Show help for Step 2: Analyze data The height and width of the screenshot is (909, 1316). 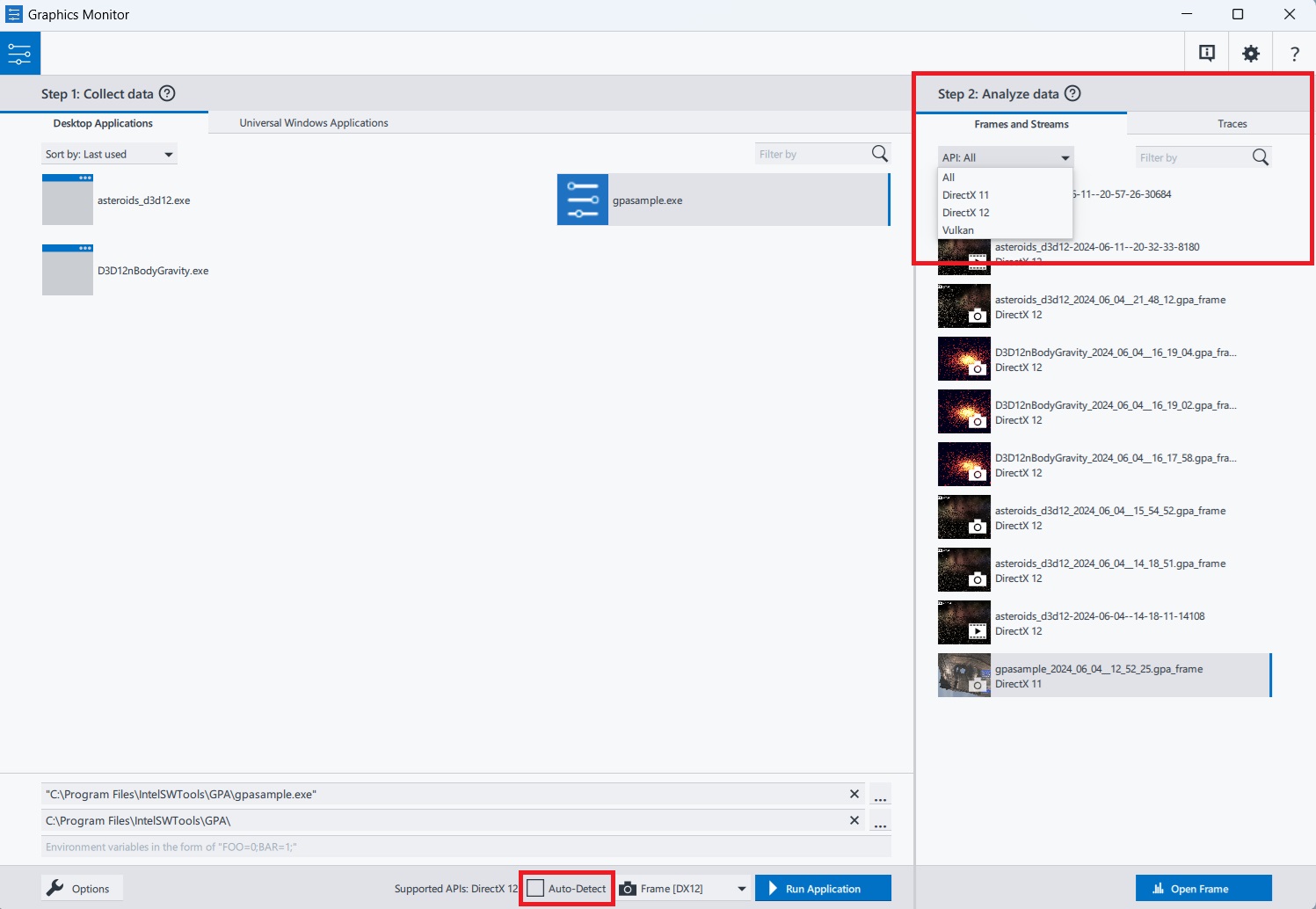(x=1072, y=93)
